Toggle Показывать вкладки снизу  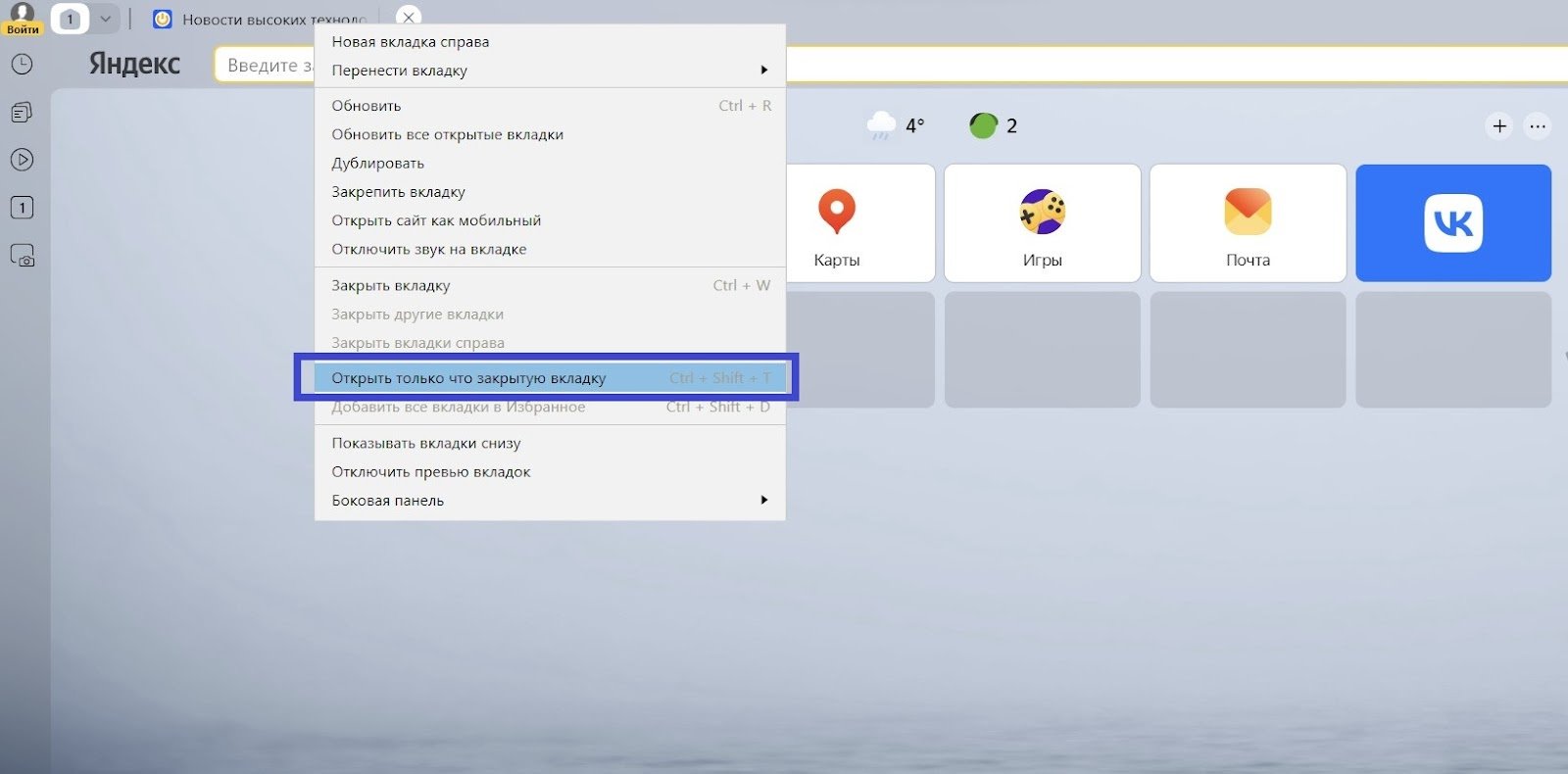pos(550,443)
